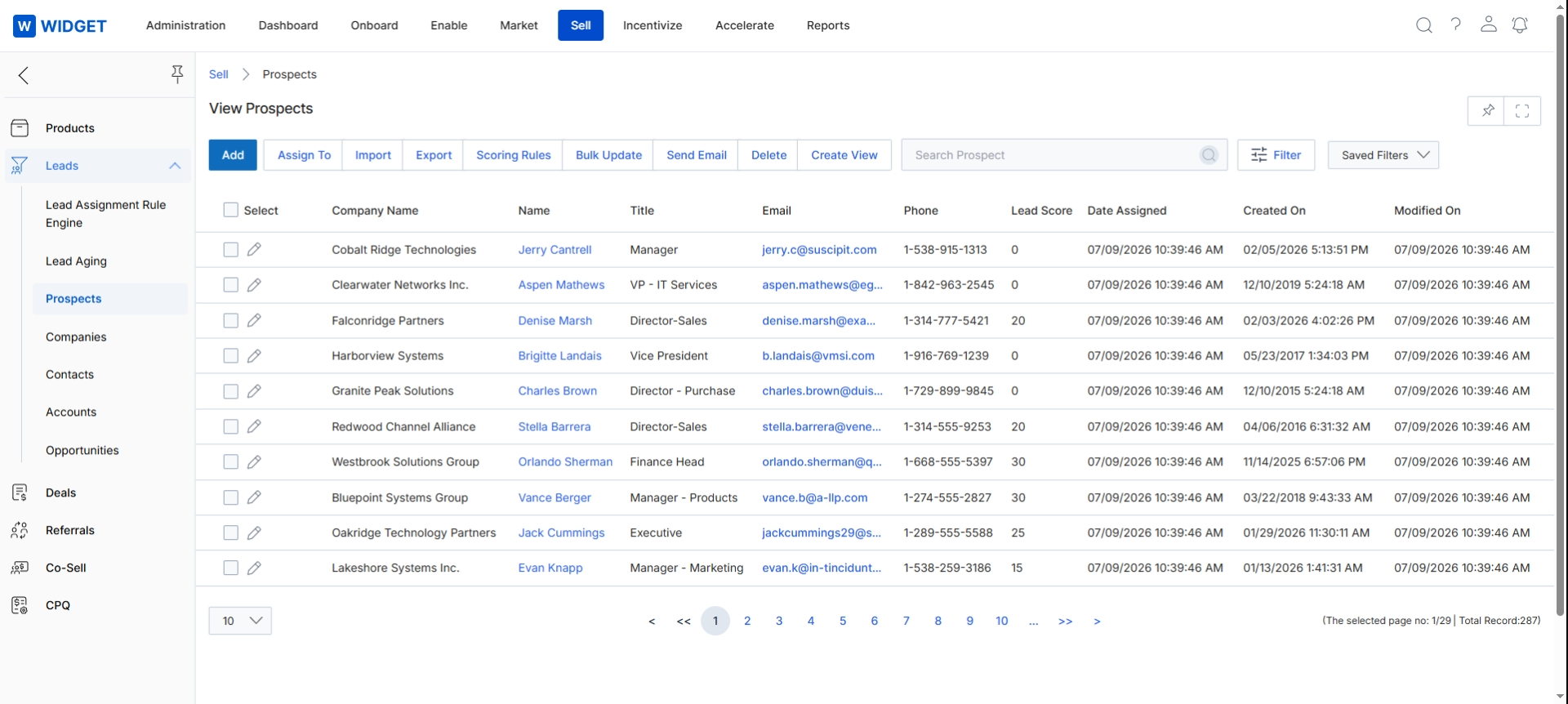Click the Create View button

click(x=844, y=155)
